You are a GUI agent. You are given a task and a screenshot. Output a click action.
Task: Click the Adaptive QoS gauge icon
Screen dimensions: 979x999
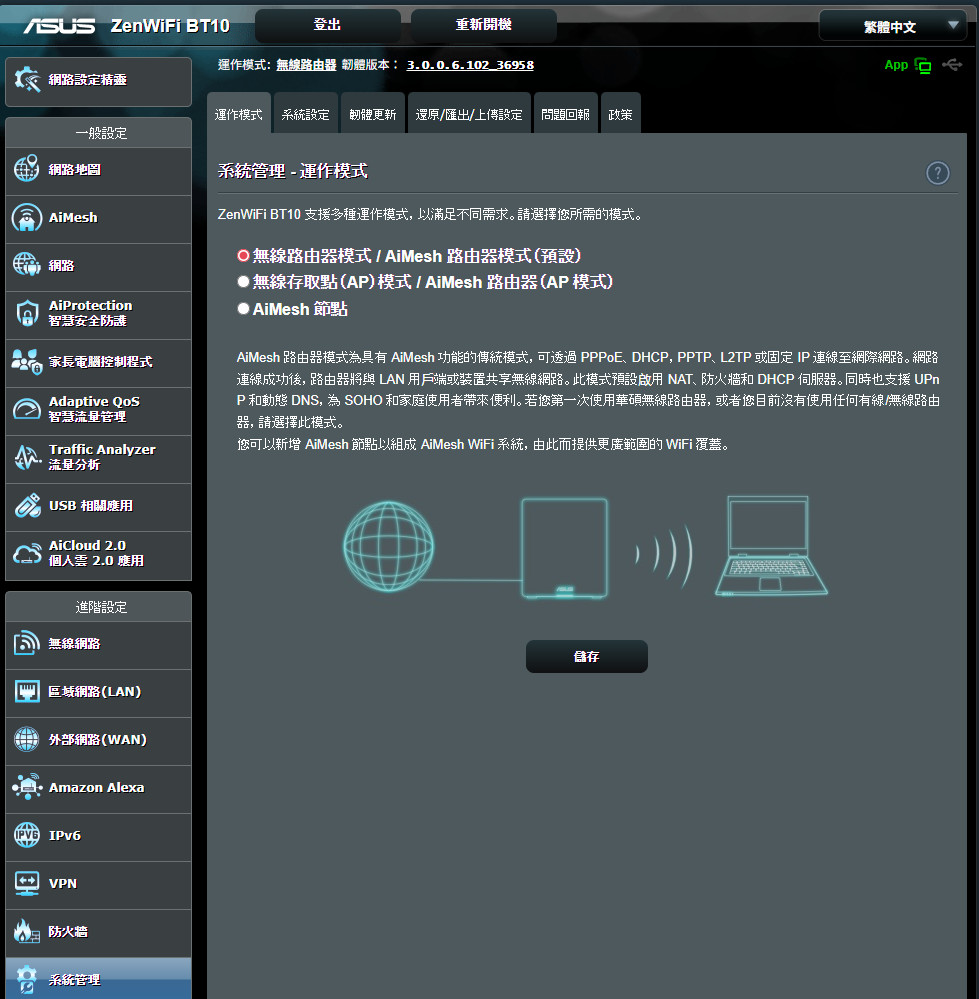[x=27, y=409]
